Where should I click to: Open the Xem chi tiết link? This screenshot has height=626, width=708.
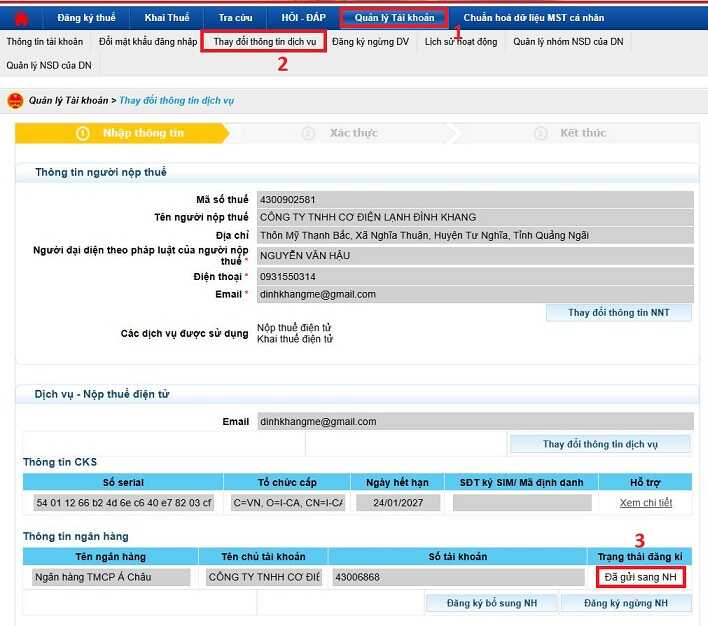[646, 503]
